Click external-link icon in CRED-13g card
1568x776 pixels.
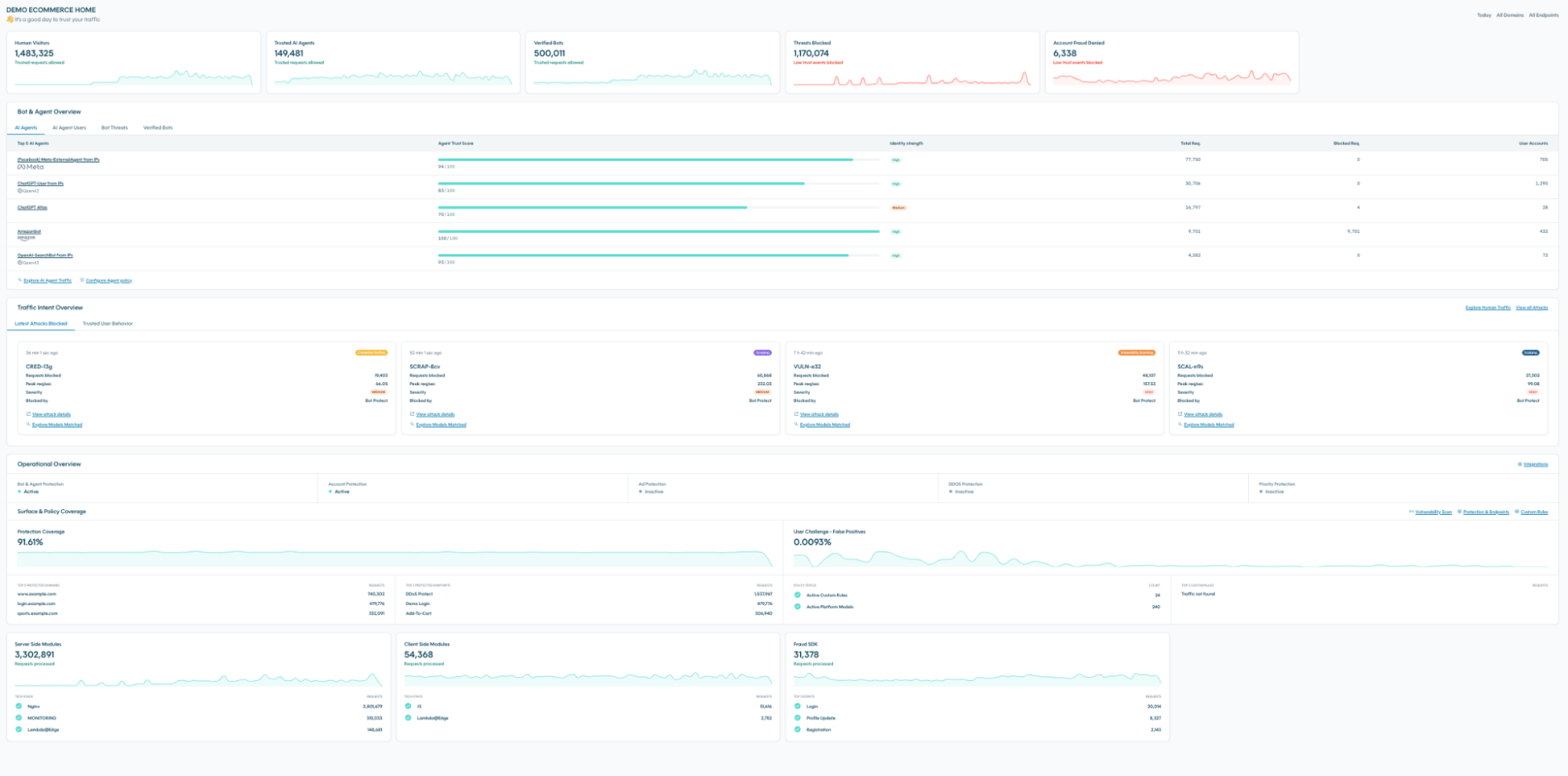[x=28, y=414]
